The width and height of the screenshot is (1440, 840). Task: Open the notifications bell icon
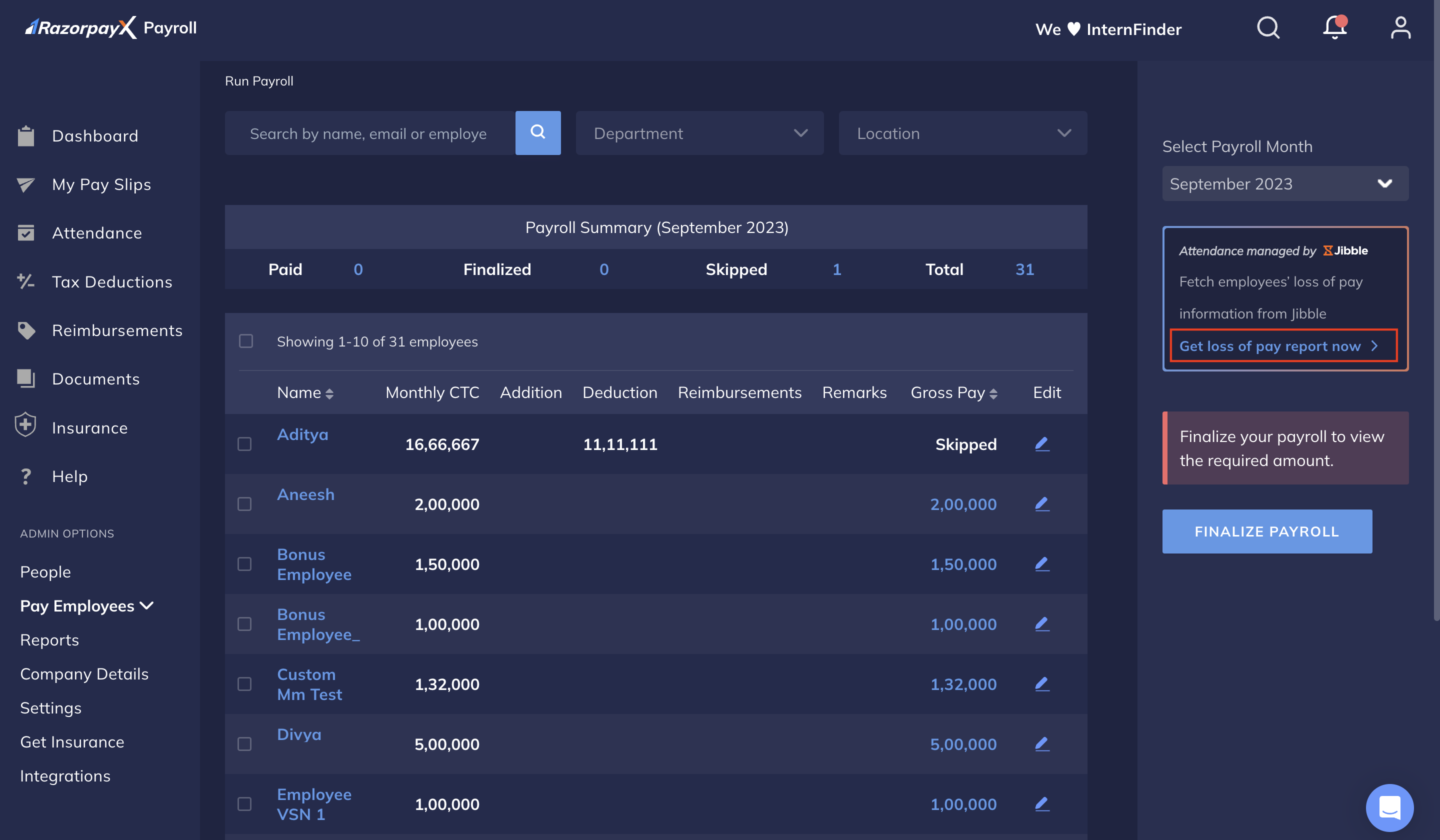pyautogui.click(x=1335, y=27)
